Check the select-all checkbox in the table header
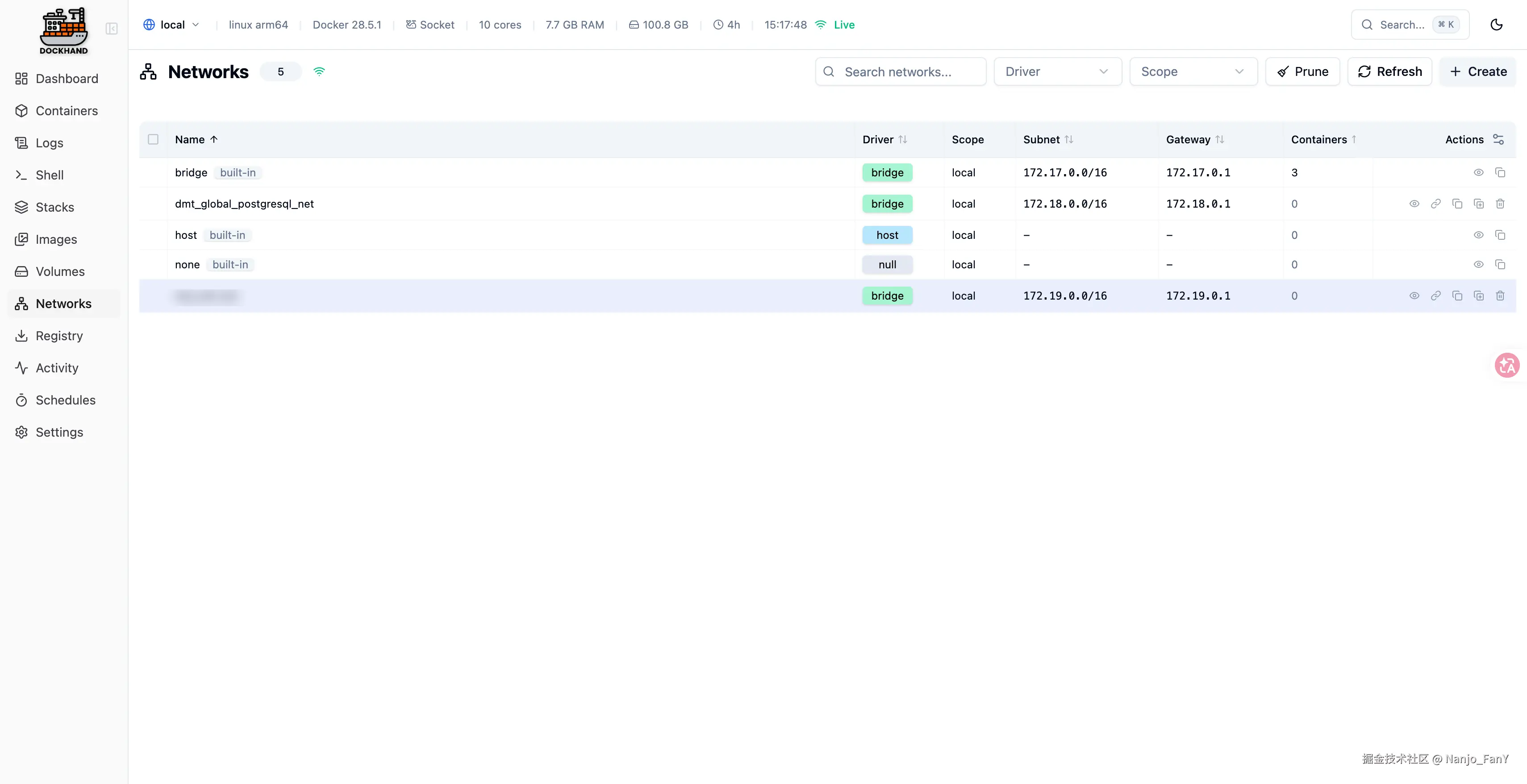The height and width of the screenshot is (784, 1527). tap(153, 139)
